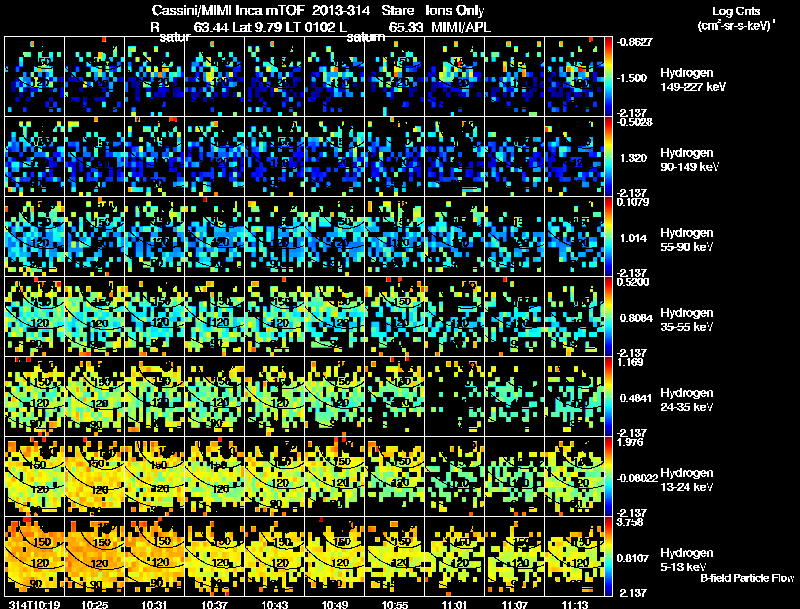Click the 10:37 time label
Viewport: 800px width, 609px height.
pos(215,604)
